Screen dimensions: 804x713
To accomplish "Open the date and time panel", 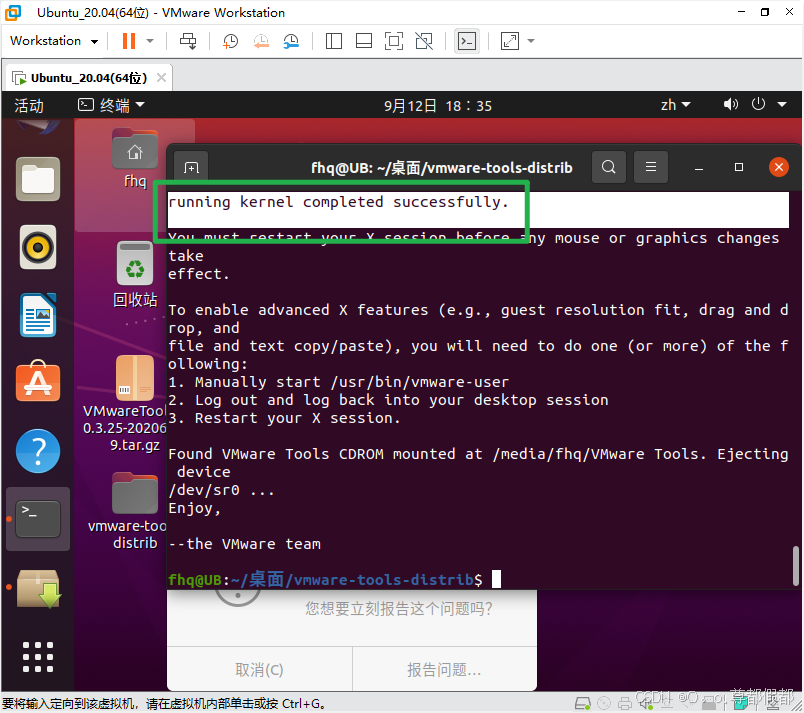I will [438, 106].
